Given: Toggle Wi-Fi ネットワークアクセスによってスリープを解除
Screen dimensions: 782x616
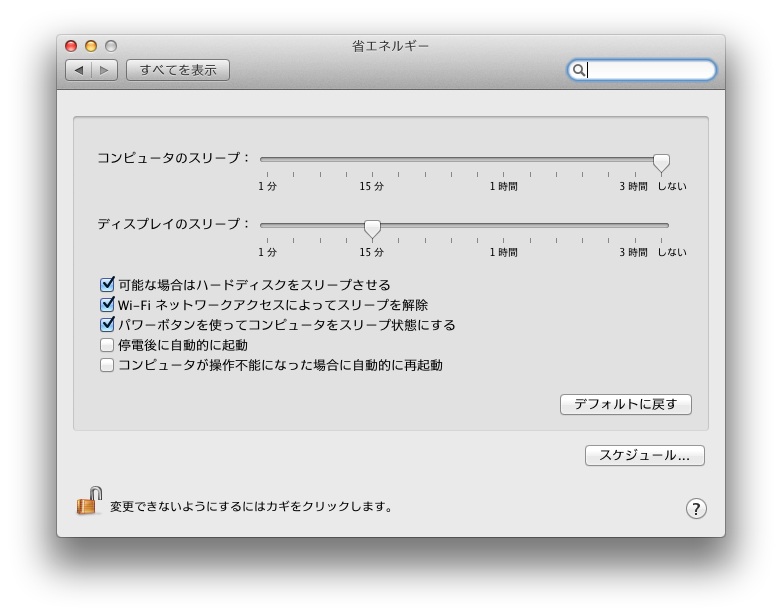Looking at the screenshot, I should pyautogui.click(x=107, y=305).
